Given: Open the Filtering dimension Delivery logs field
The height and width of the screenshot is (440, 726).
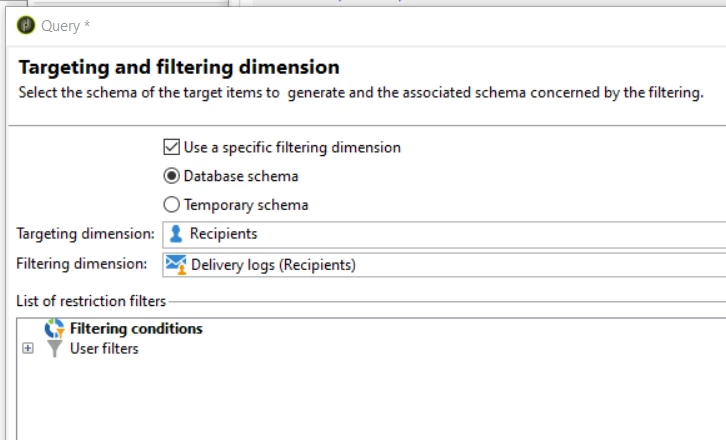Looking at the screenshot, I should pyautogui.click(x=450, y=265).
